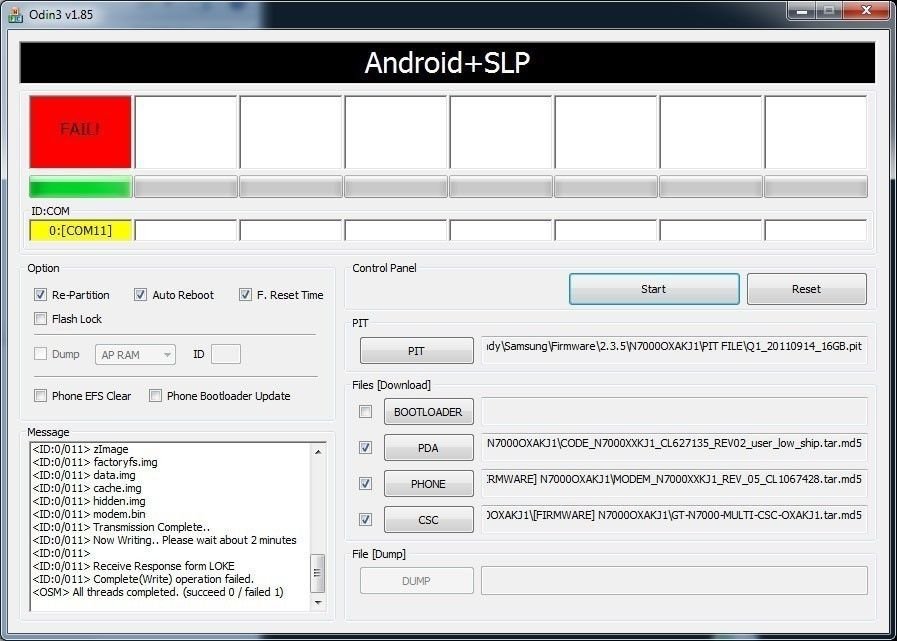Minimize the Odin3 window
Image resolution: width=897 pixels, height=641 pixels.
tap(801, 10)
